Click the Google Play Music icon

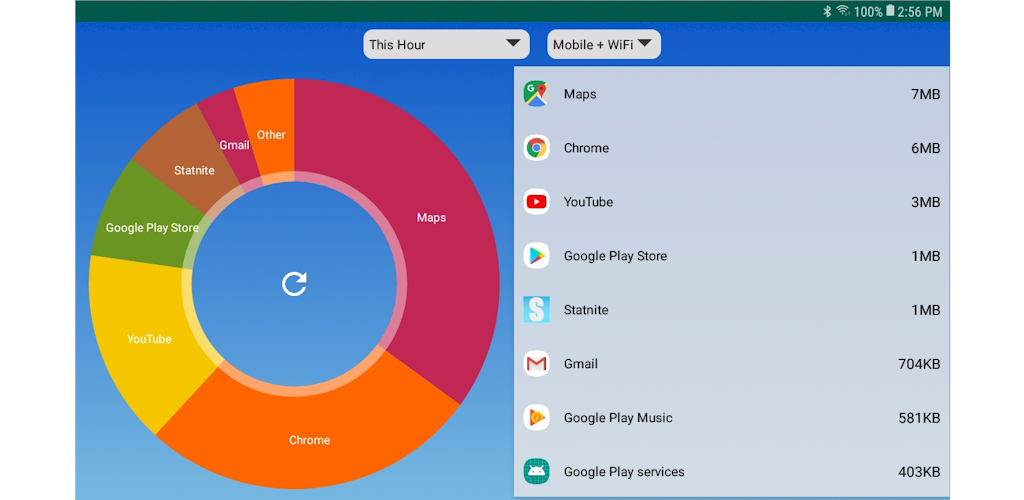(536, 418)
